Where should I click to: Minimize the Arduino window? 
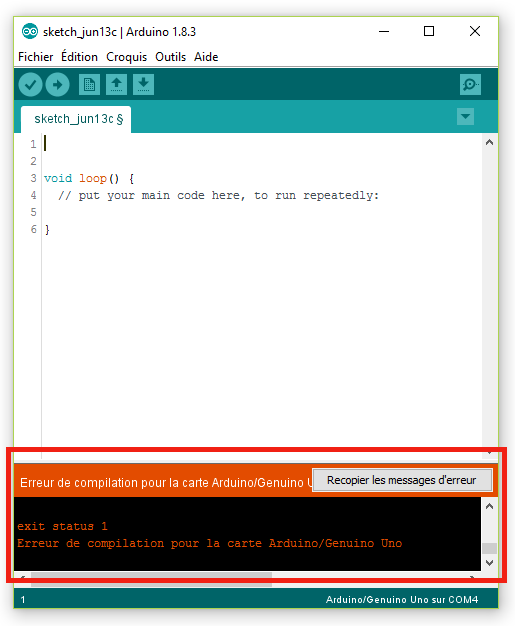click(x=384, y=31)
